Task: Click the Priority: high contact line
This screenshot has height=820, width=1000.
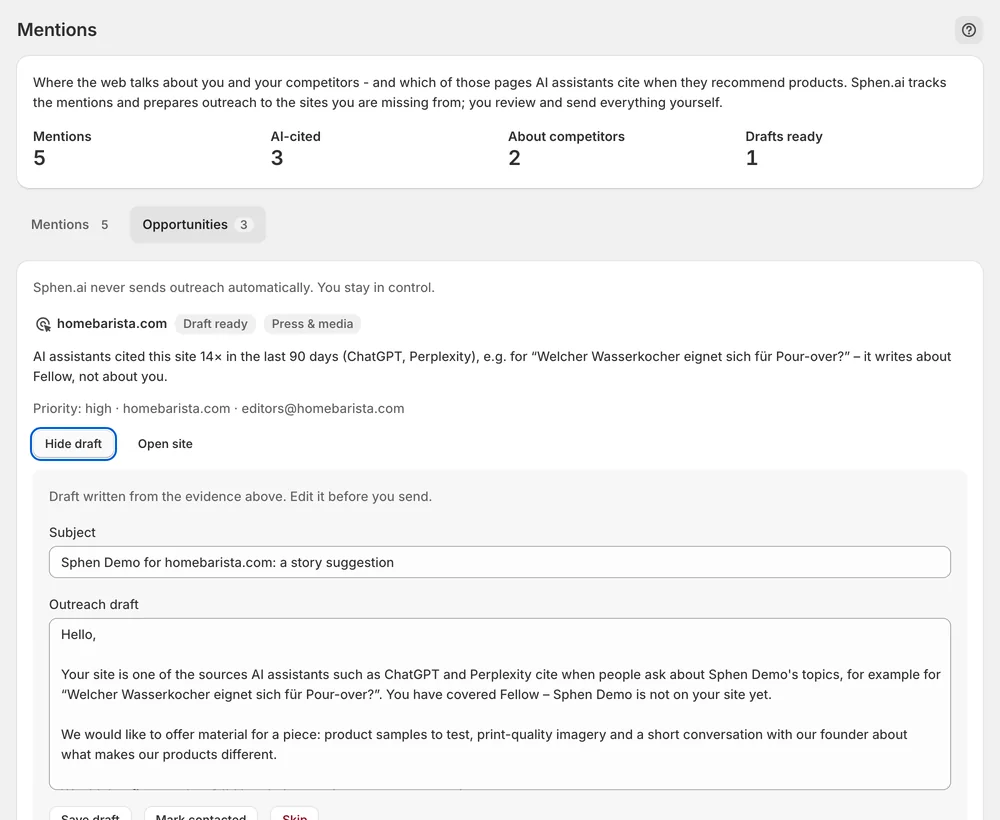Action: (x=219, y=409)
